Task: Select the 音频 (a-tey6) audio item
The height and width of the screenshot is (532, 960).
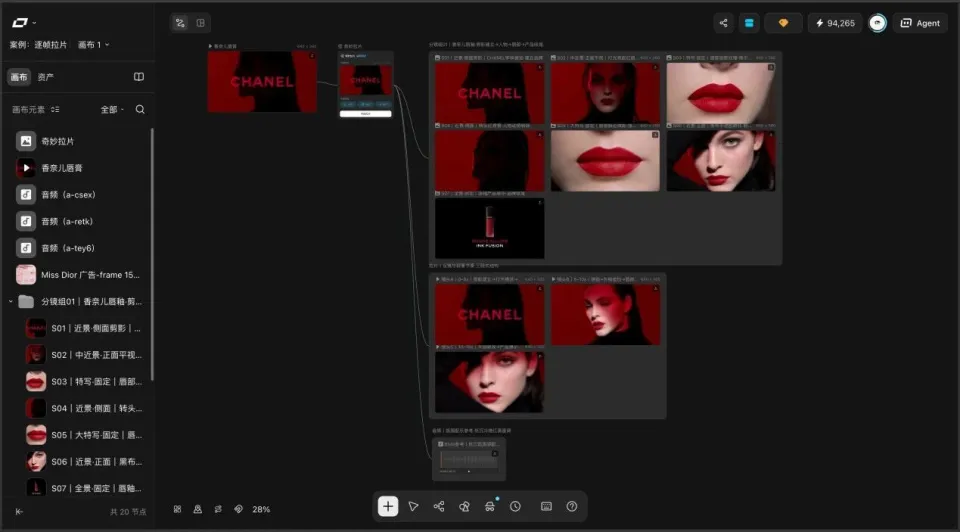Action: [80, 248]
